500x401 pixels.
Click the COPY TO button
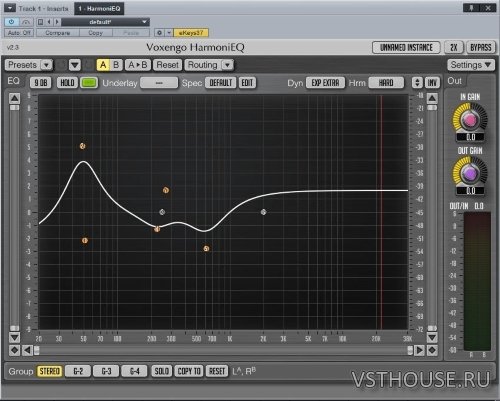[189, 371]
